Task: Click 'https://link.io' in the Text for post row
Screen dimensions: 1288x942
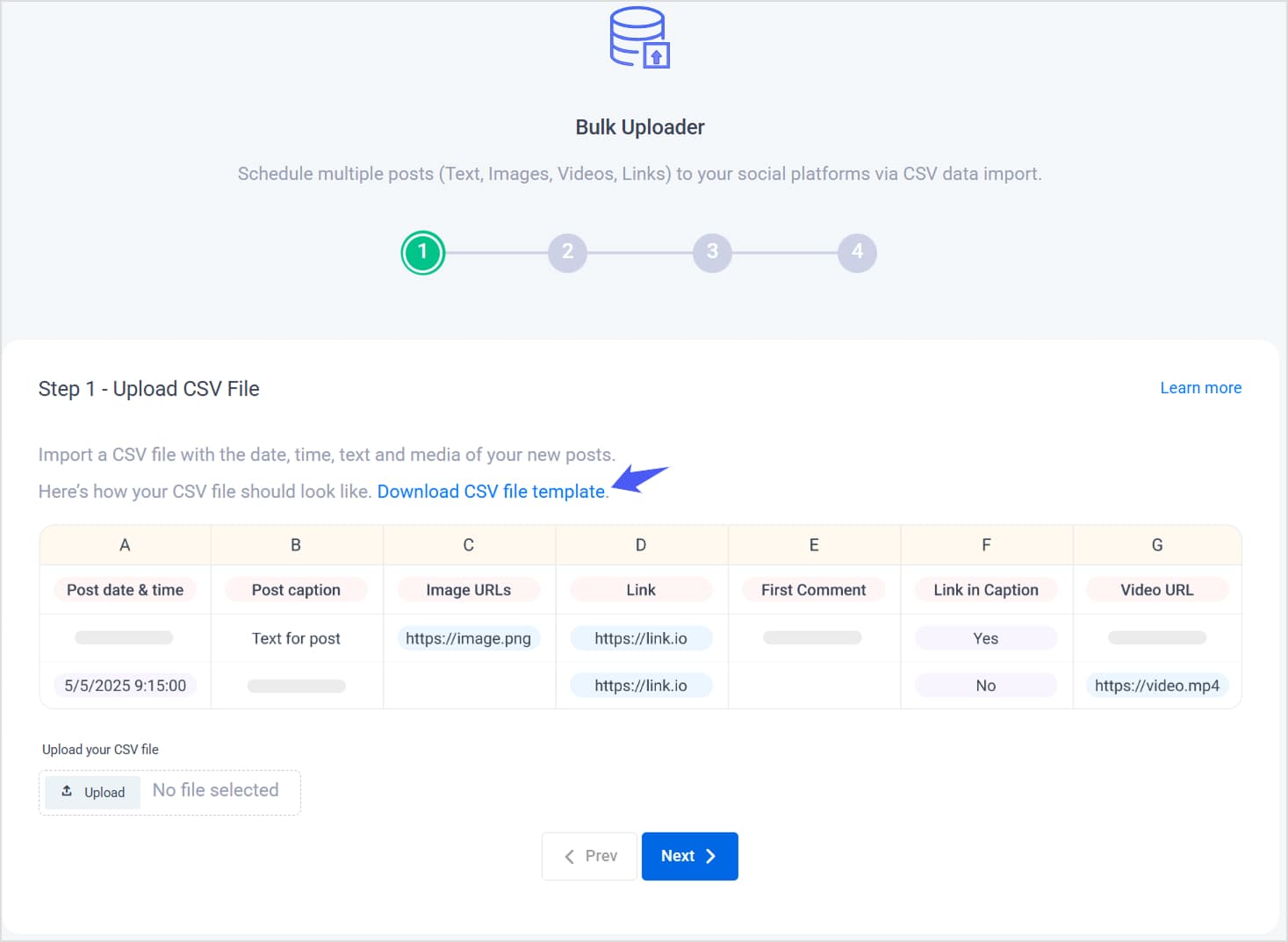Action: tap(641, 638)
